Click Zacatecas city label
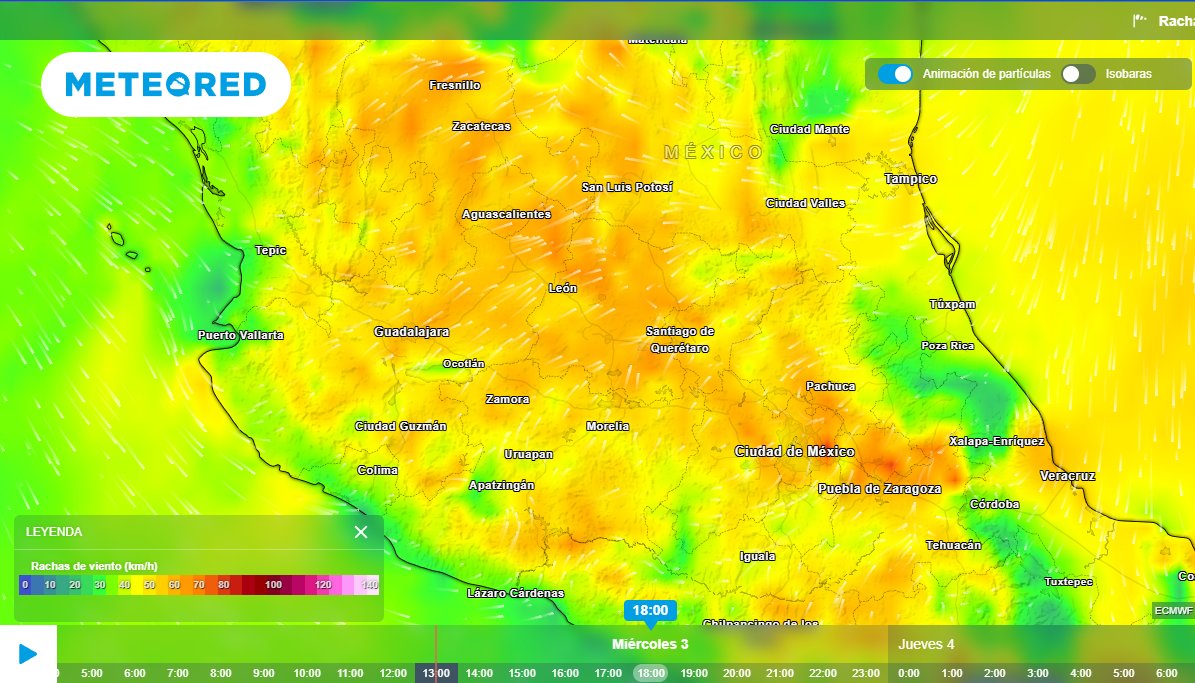 482,126
